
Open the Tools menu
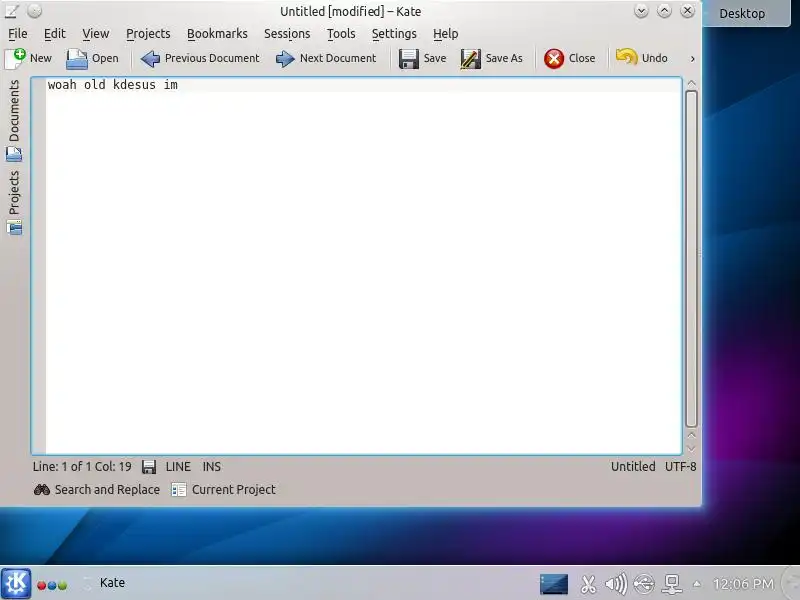click(x=341, y=34)
